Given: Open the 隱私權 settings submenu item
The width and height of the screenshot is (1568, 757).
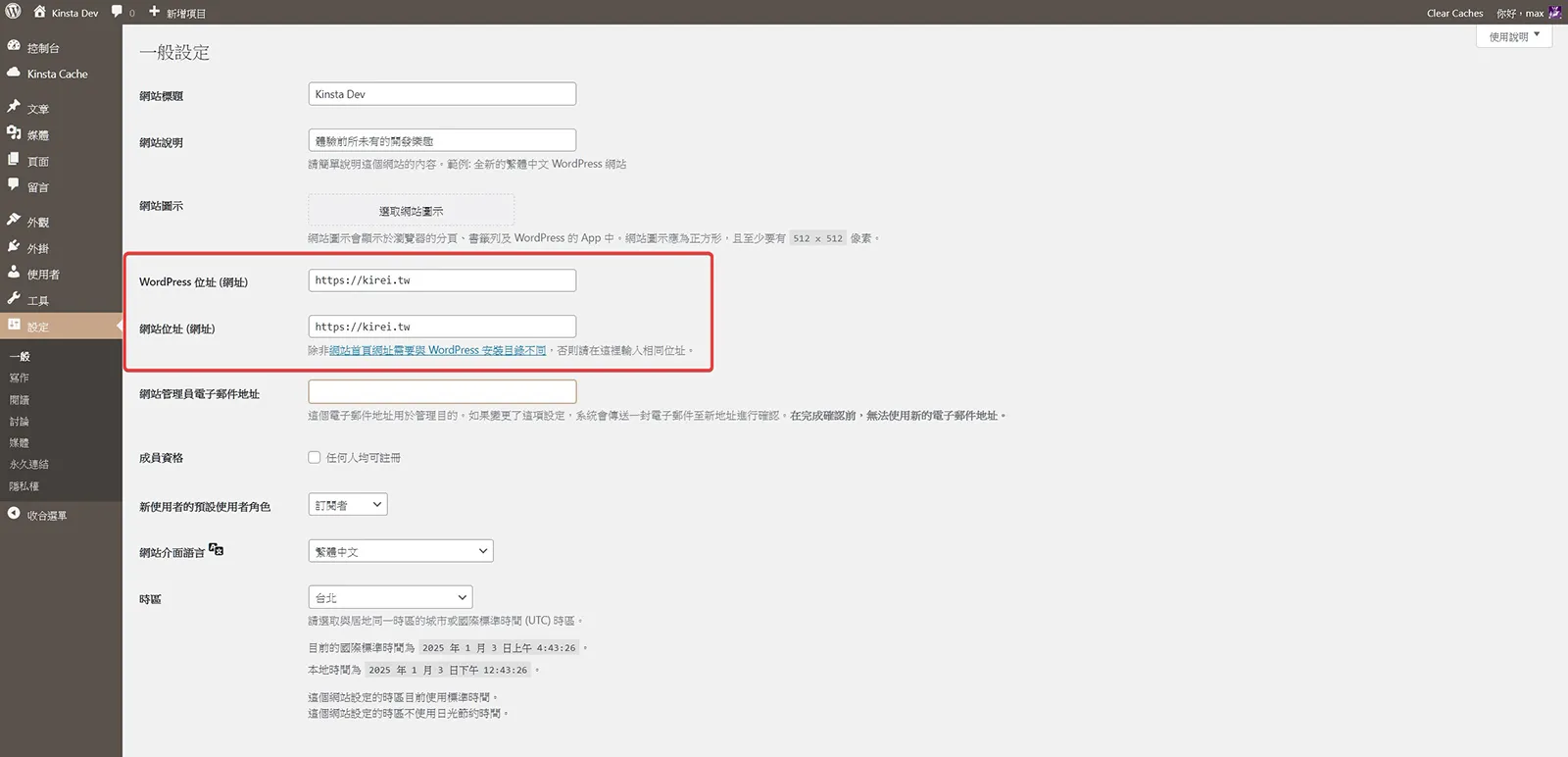Looking at the screenshot, I should pos(24,486).
